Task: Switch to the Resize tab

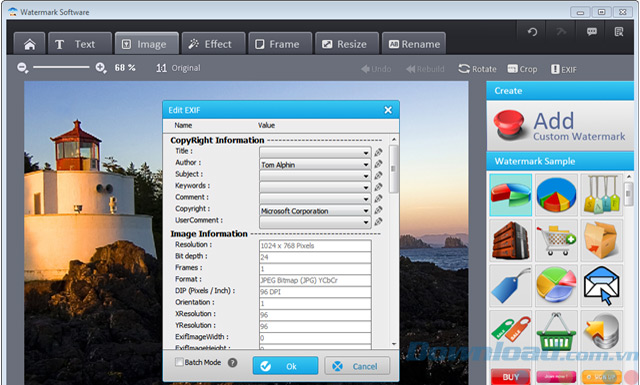Action: pos(347,44)
